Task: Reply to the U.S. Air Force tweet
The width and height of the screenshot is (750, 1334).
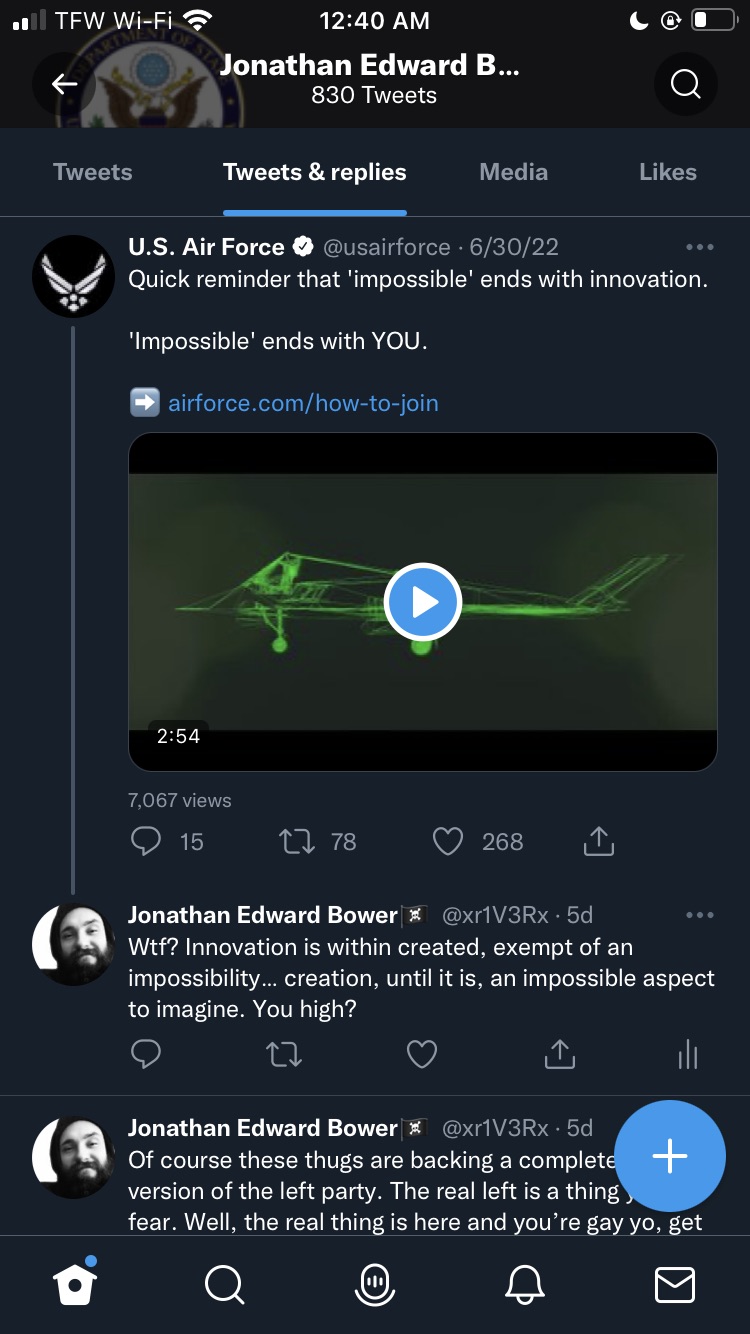Action: (146, 841)
